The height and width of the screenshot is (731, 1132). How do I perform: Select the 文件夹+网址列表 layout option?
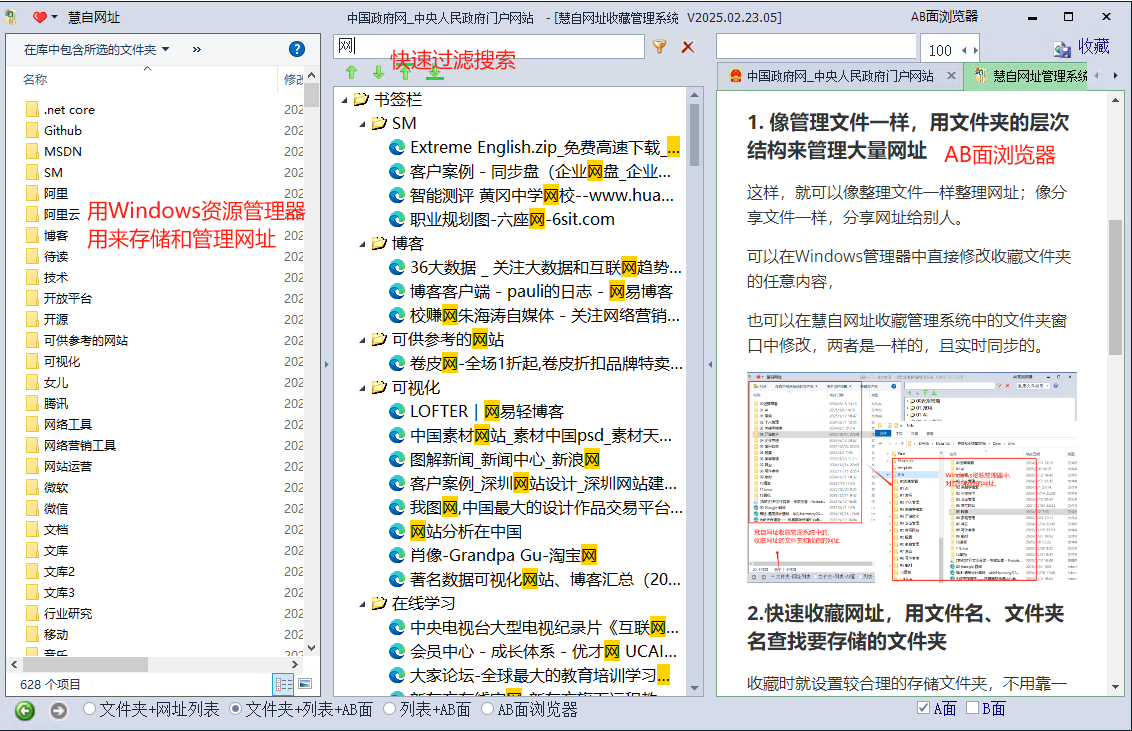[151, 709]
